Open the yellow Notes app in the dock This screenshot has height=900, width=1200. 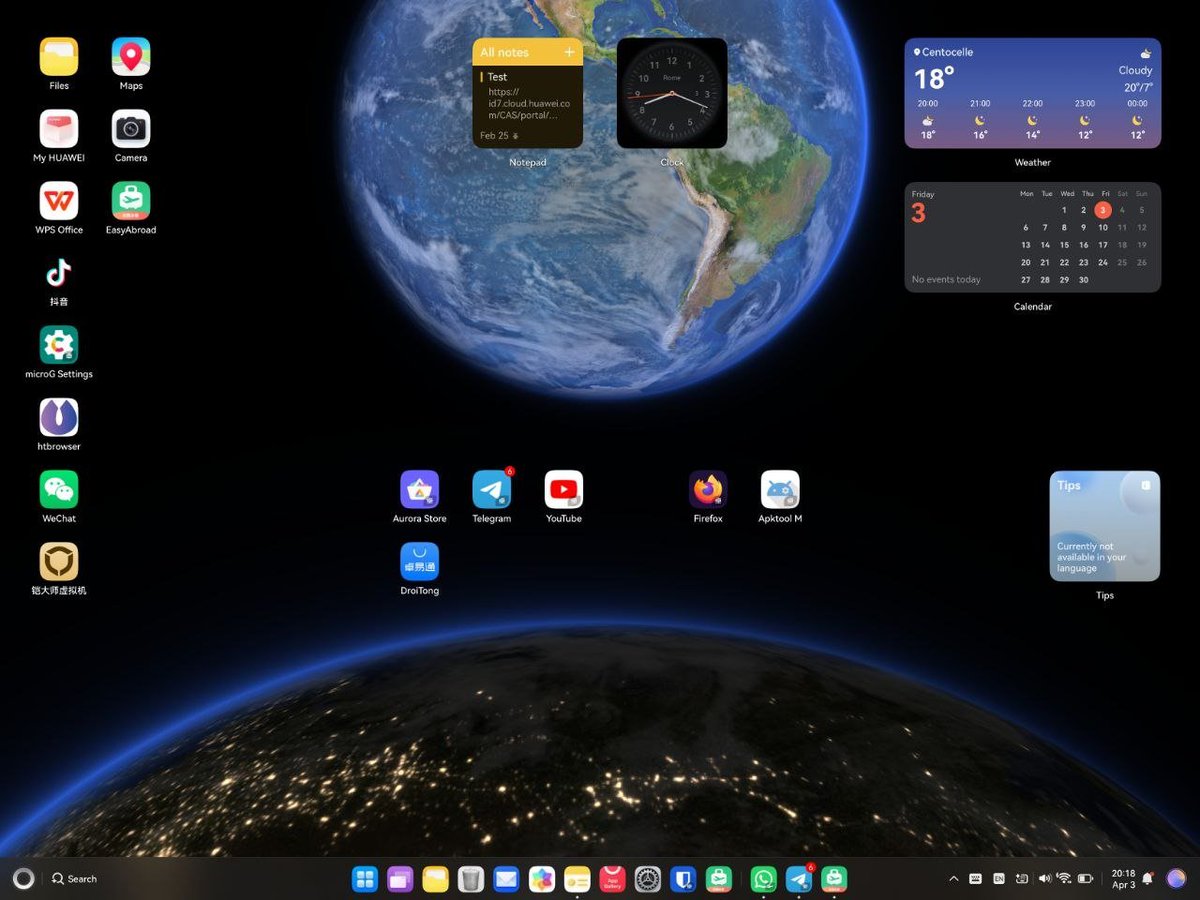coord(577,879)
